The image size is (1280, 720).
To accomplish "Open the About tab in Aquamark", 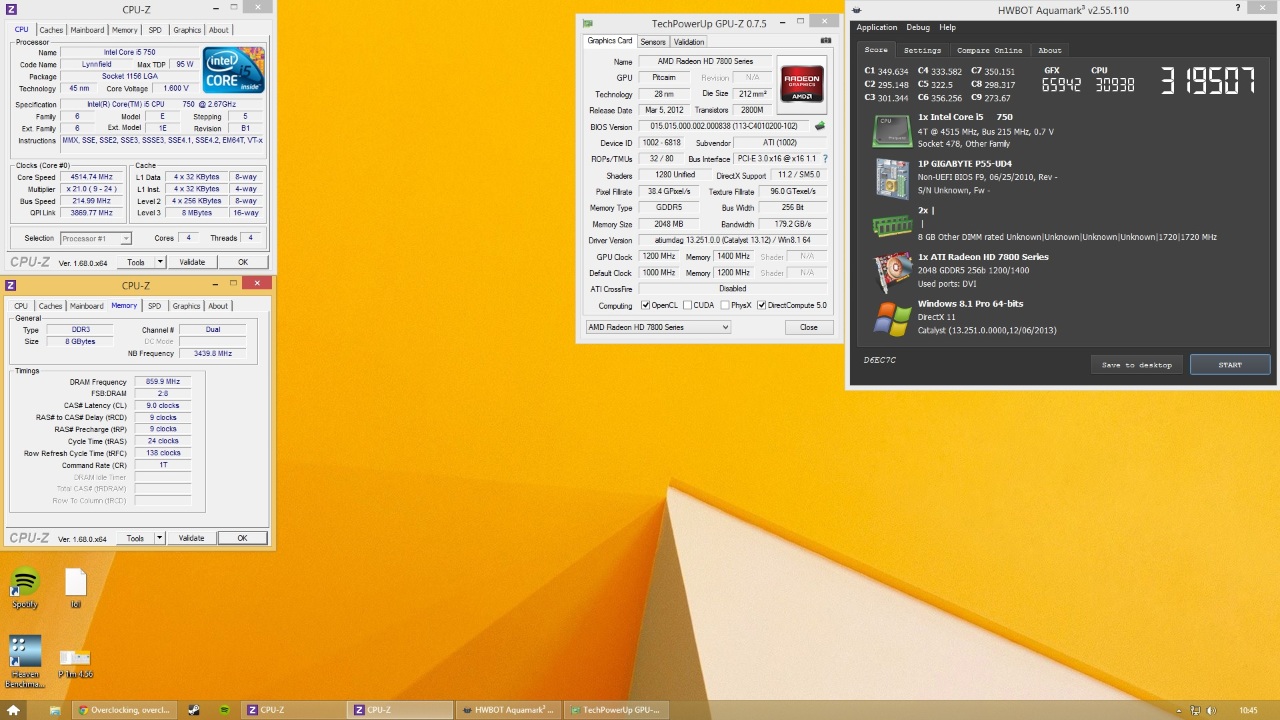I will (1049, 50).
